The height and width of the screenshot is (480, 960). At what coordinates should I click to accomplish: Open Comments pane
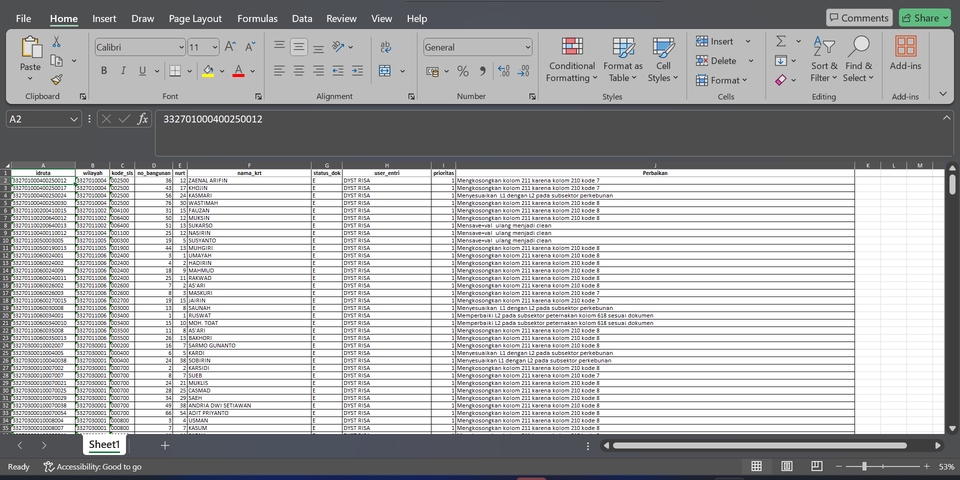click(859, 18)
